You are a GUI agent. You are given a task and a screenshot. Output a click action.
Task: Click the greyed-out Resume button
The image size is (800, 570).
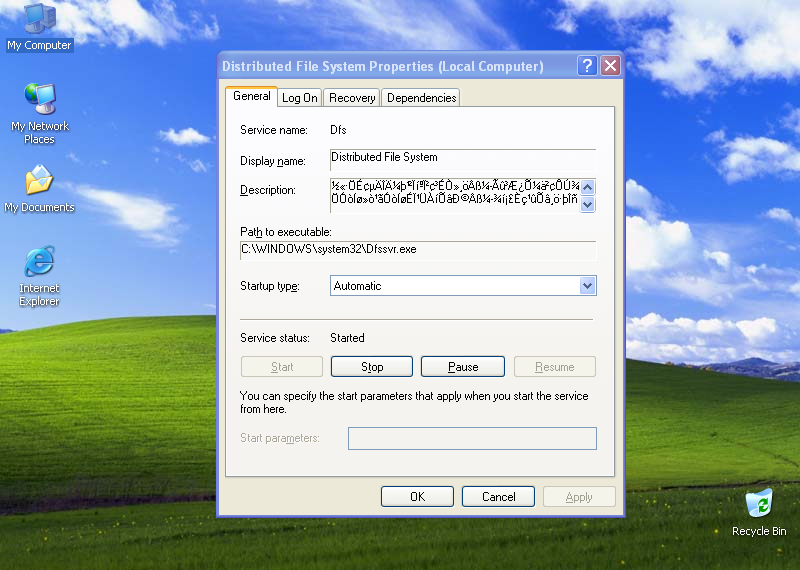555,367
